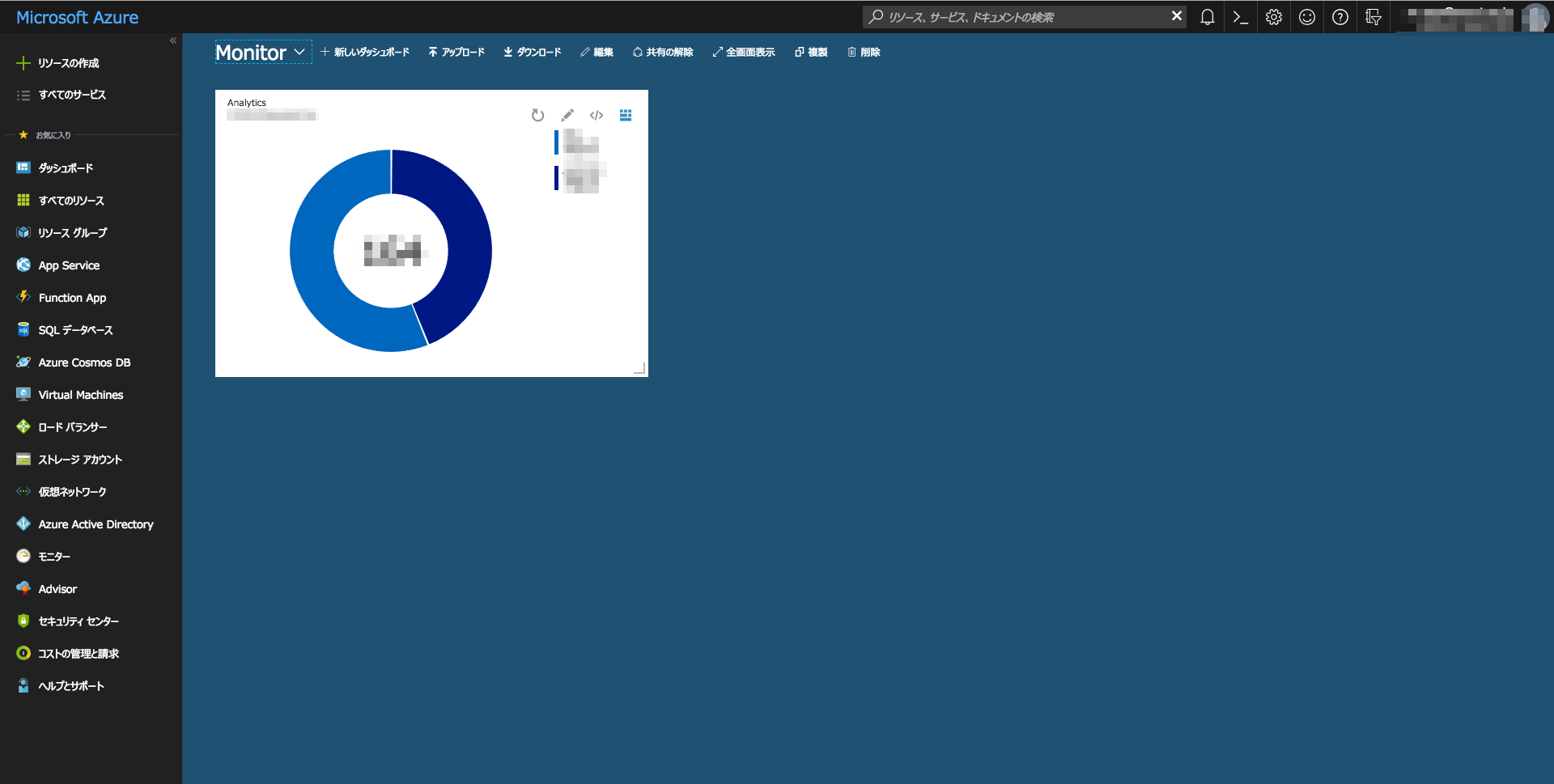Click 複製 to clone the dashboard
Viewport: 1554px width, 784px height.
(811, 52)
